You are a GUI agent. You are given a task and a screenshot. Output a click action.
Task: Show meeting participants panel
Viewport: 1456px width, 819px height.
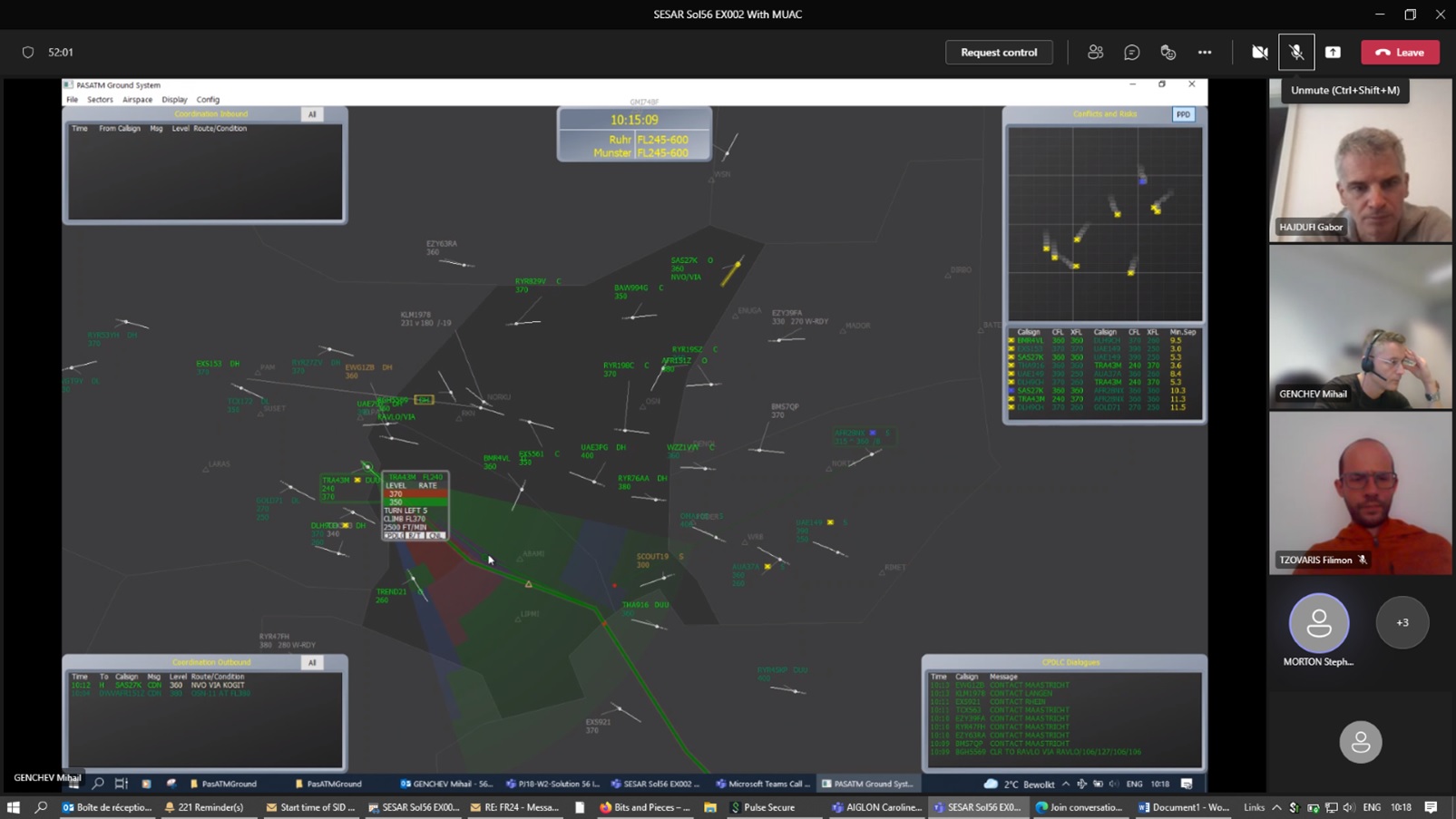pos(1095,53)
